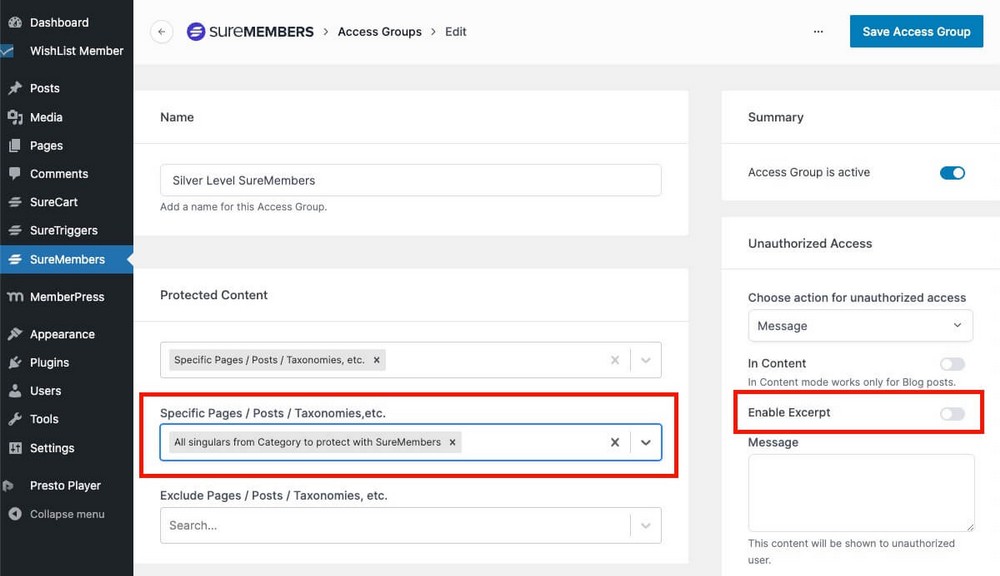This screenshot has height=576, width=1000.
Task: Click the Access Group name input field
Action: pos(411,181)
